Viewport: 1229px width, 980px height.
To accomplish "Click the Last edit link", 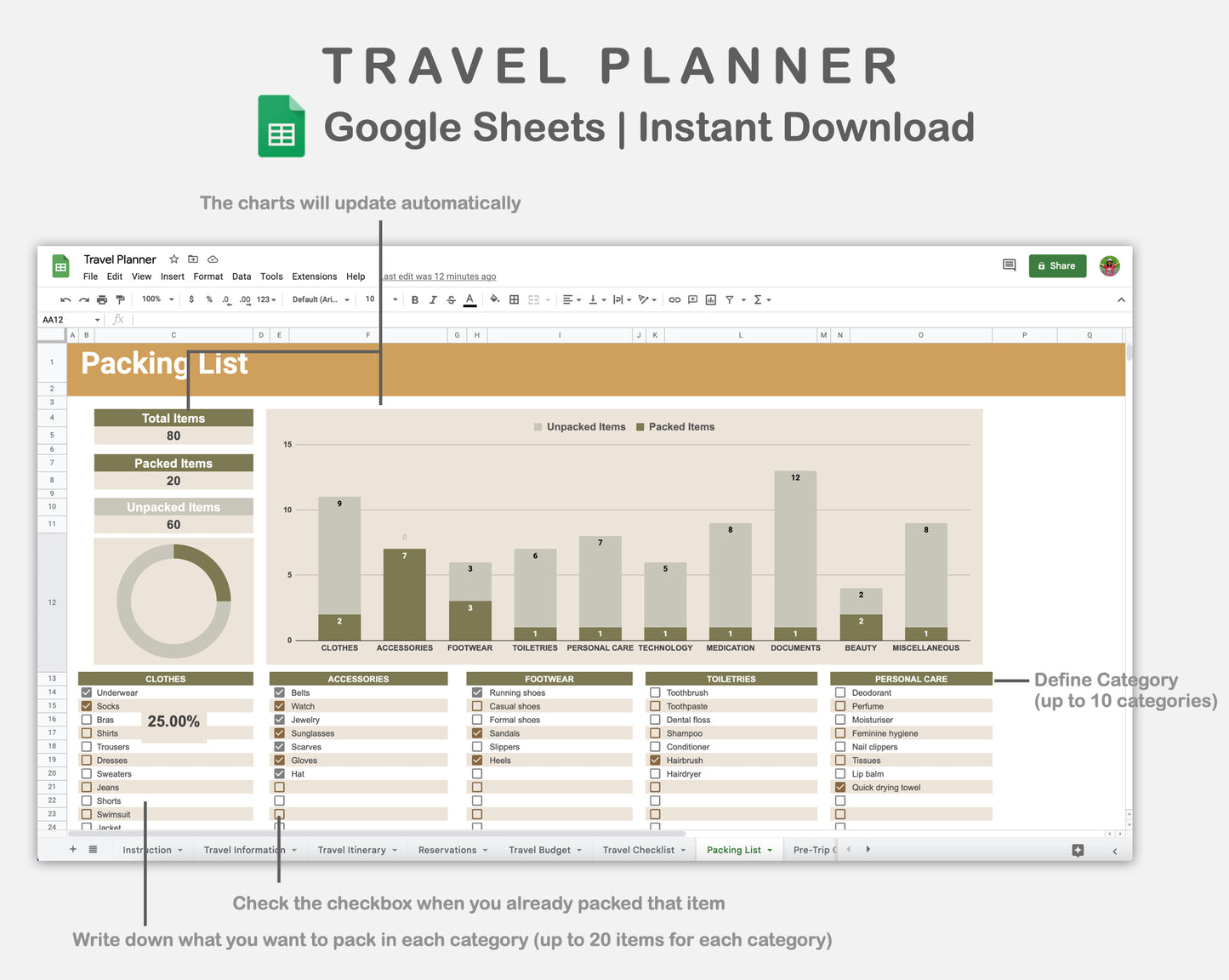I will click(438, 276).
